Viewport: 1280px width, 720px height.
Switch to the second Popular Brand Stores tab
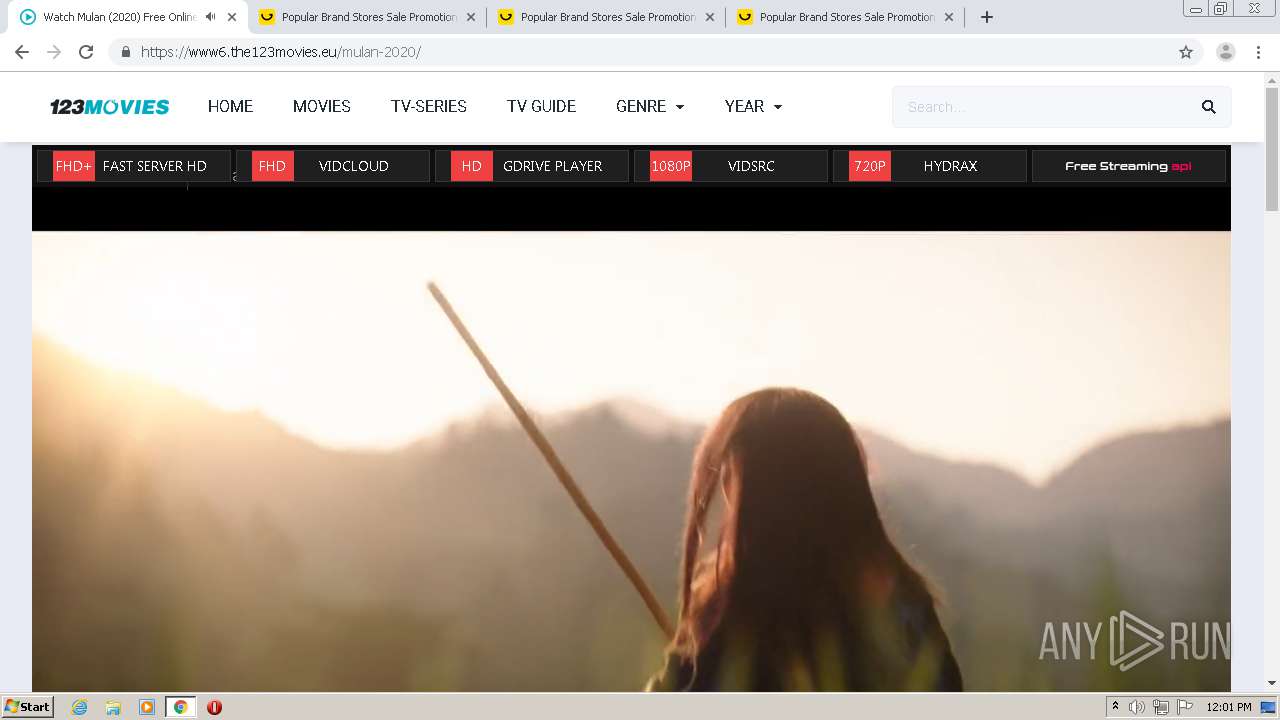[x=608, y=17]
